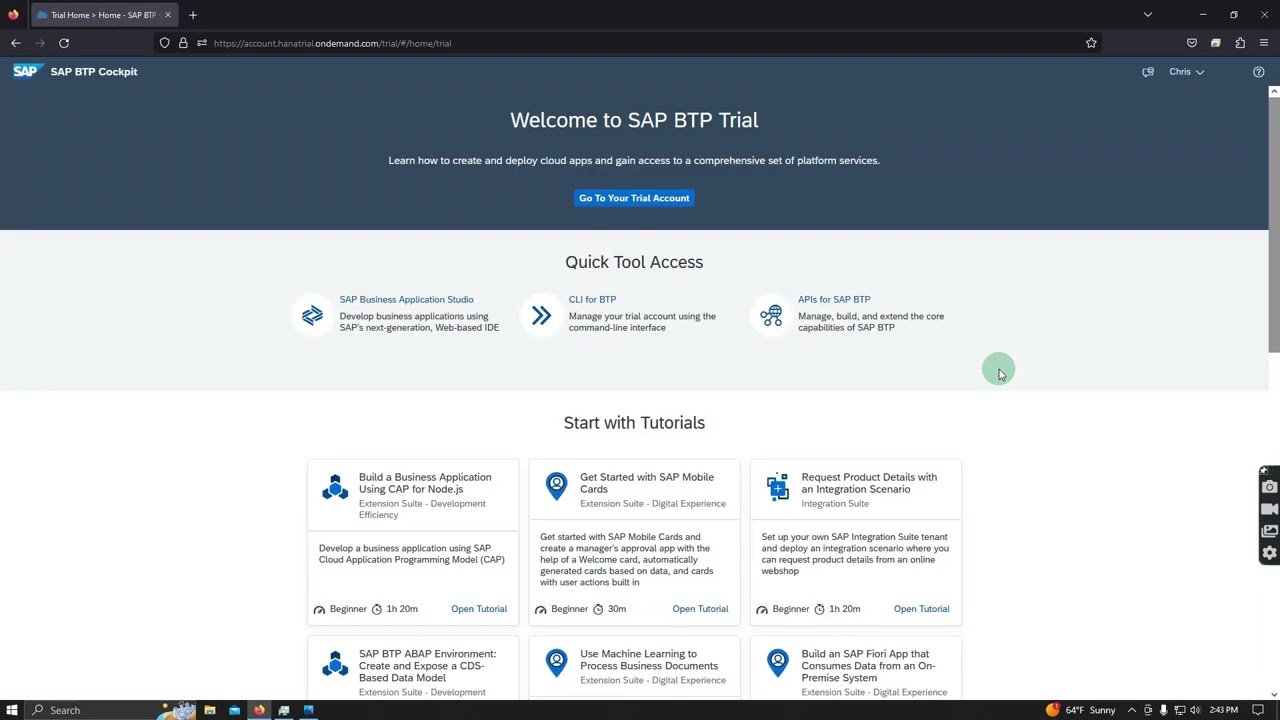Screen dimensions: 1280x720
Task: Reload the page with the refresh icon
Action: (64, 43)
